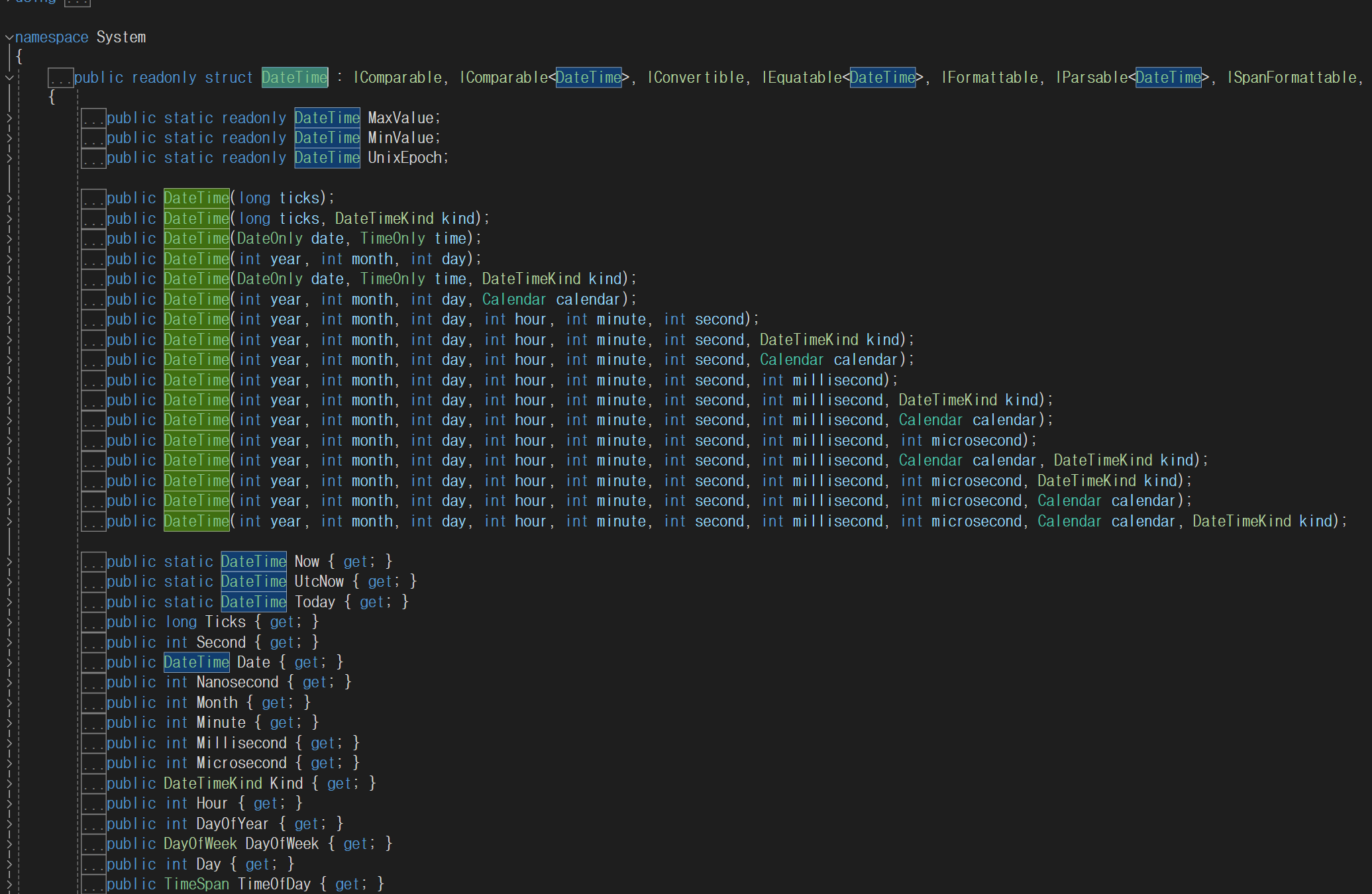Image resolution: width=1372 pixels, height=894 pixels.
Task: Open the collapsed ellipsis box before the struct declaration
Action: (60, 79)
